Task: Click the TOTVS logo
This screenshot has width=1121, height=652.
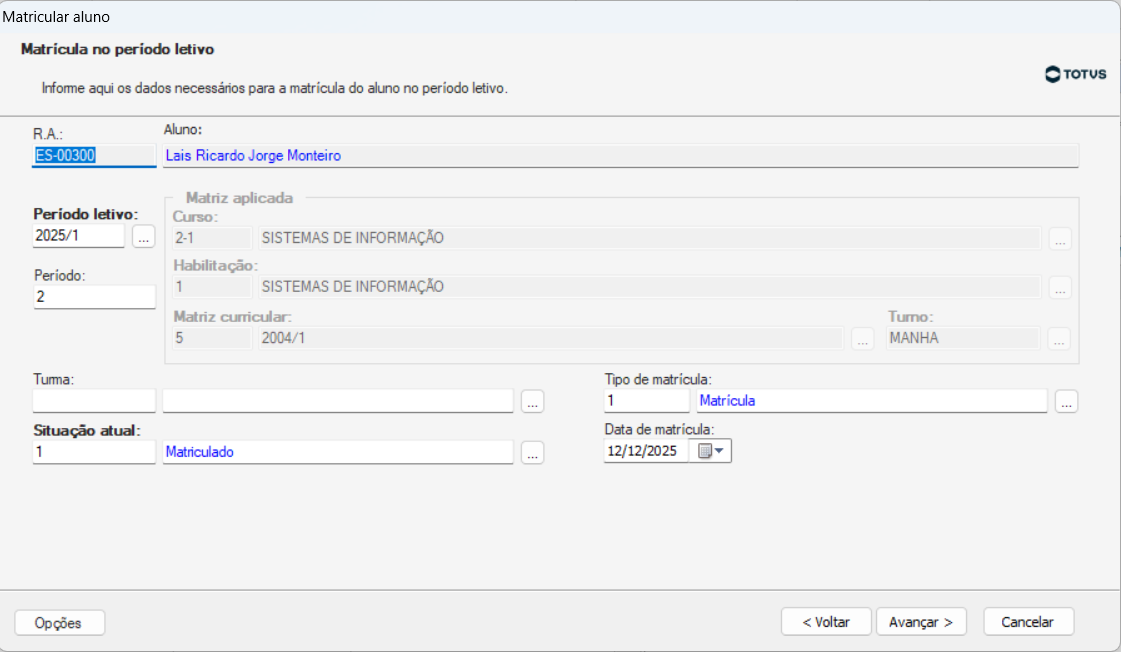Action: pos(1076,74)
